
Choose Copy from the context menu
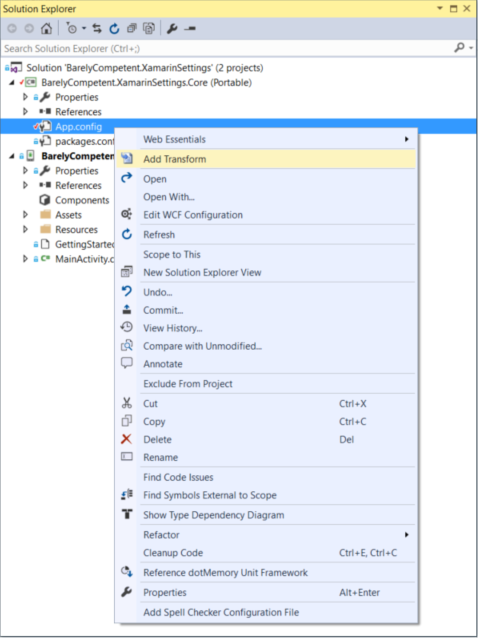pos(266,422)
